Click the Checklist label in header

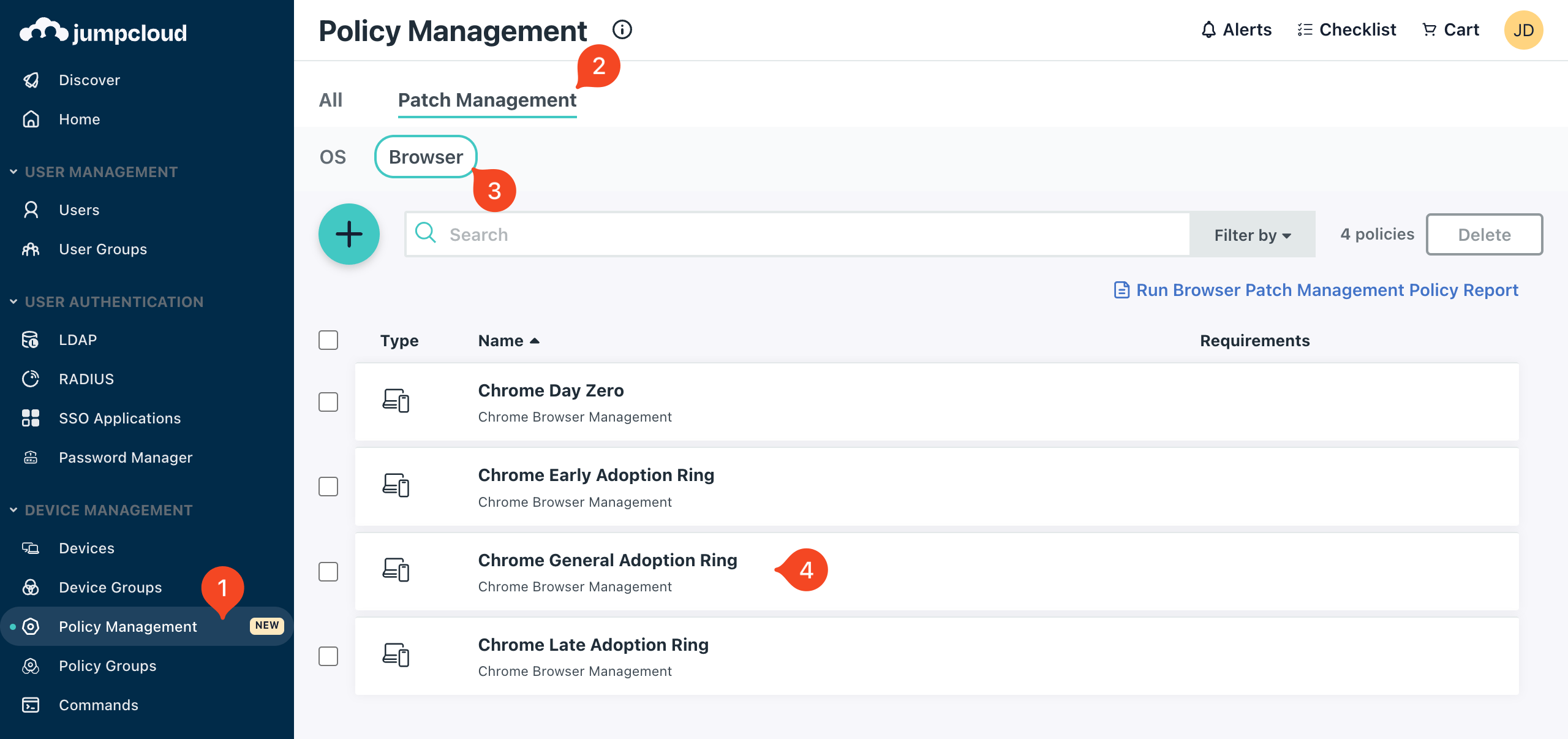tap(1357, 30)
